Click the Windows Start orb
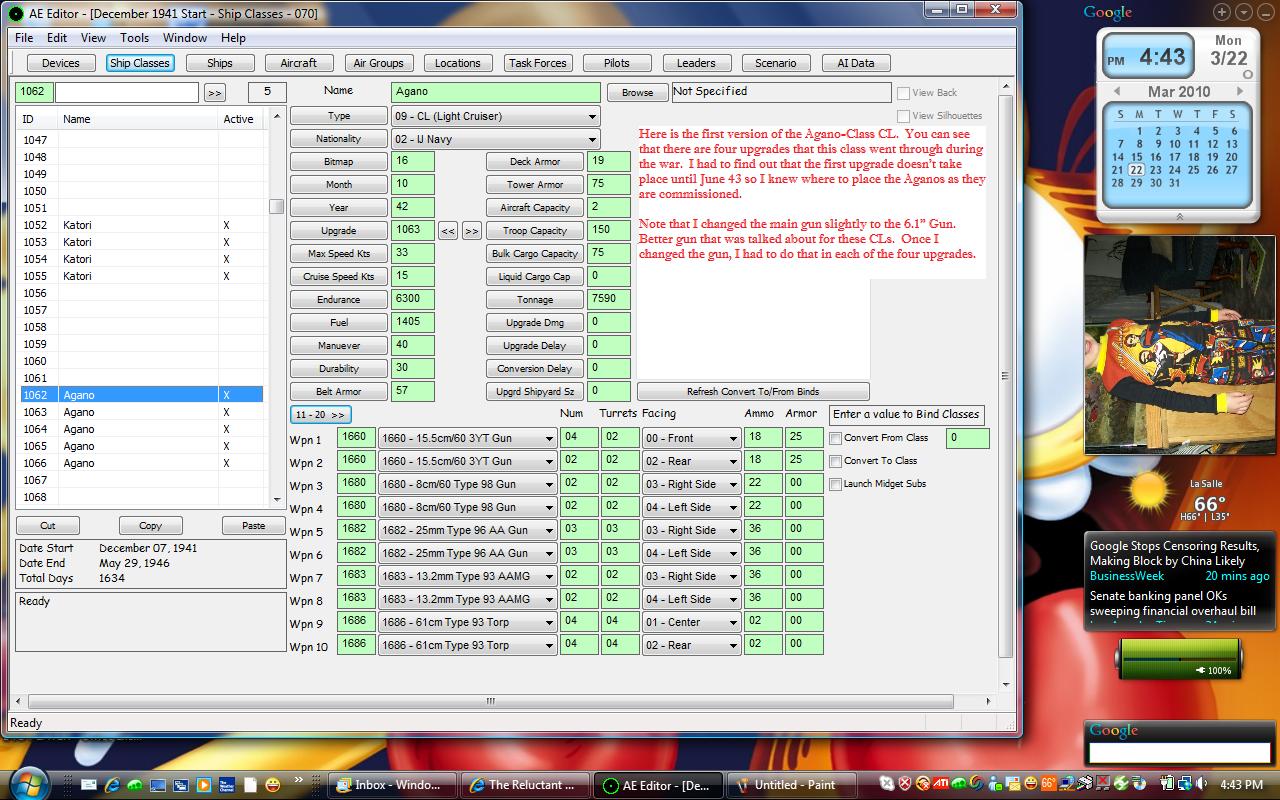Screen dimensions: 1280x800 pos(27,783)
